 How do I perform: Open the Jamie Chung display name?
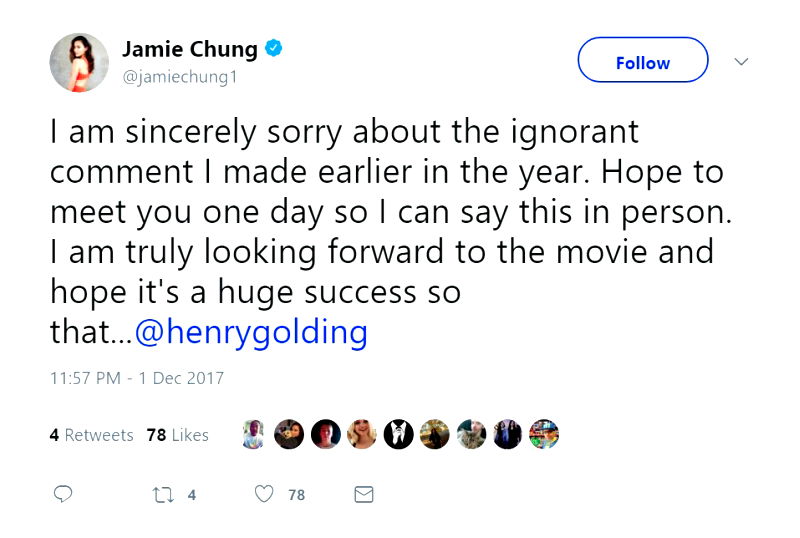[189, 49]
